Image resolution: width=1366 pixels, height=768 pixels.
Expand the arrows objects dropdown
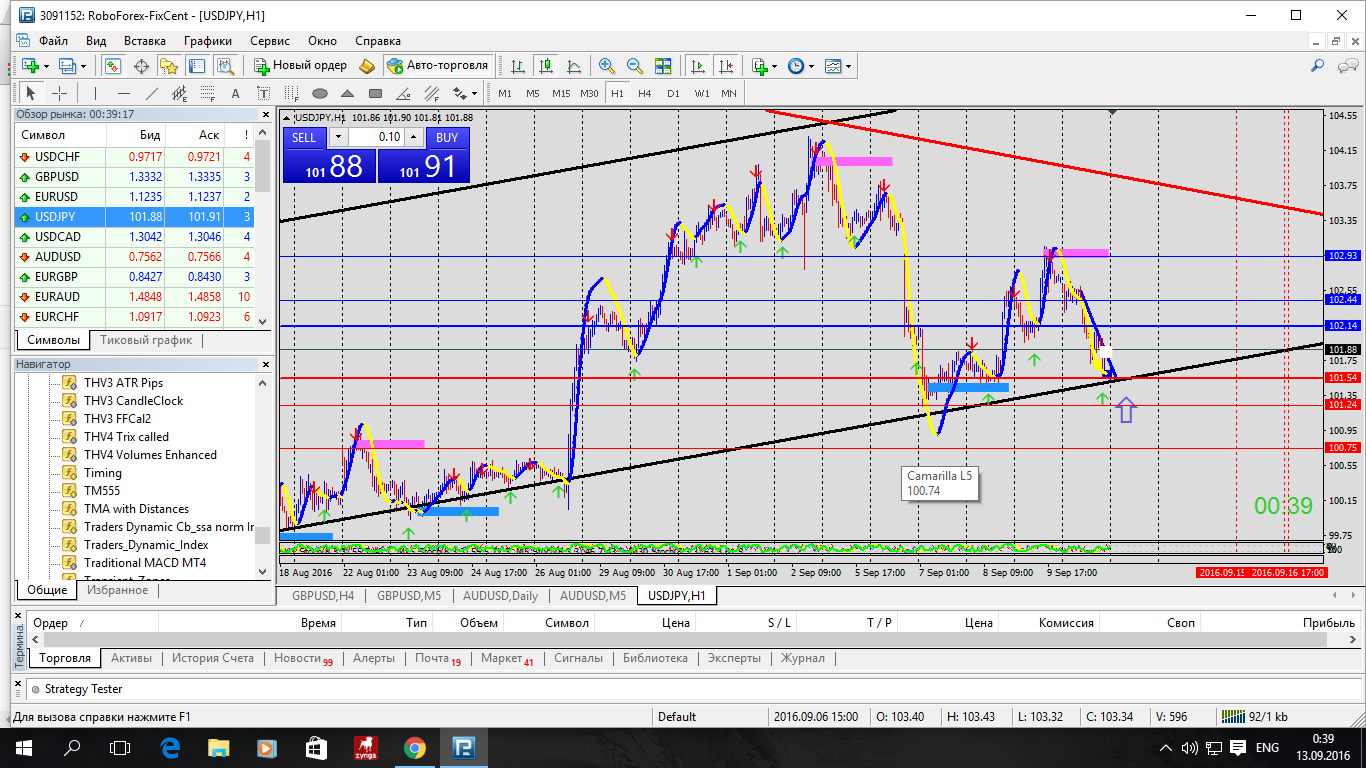click(x=465, y=94)
